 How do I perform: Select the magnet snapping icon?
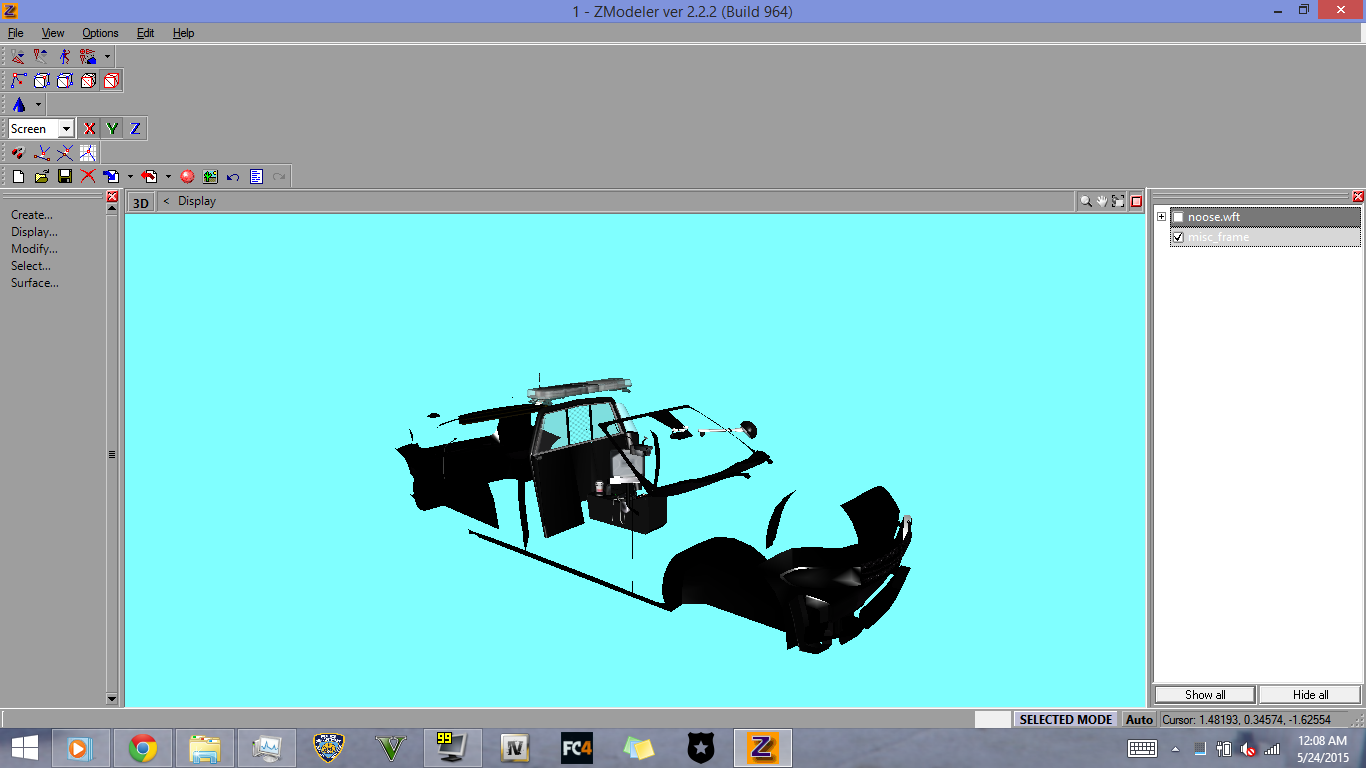click(x=18, y=153)
